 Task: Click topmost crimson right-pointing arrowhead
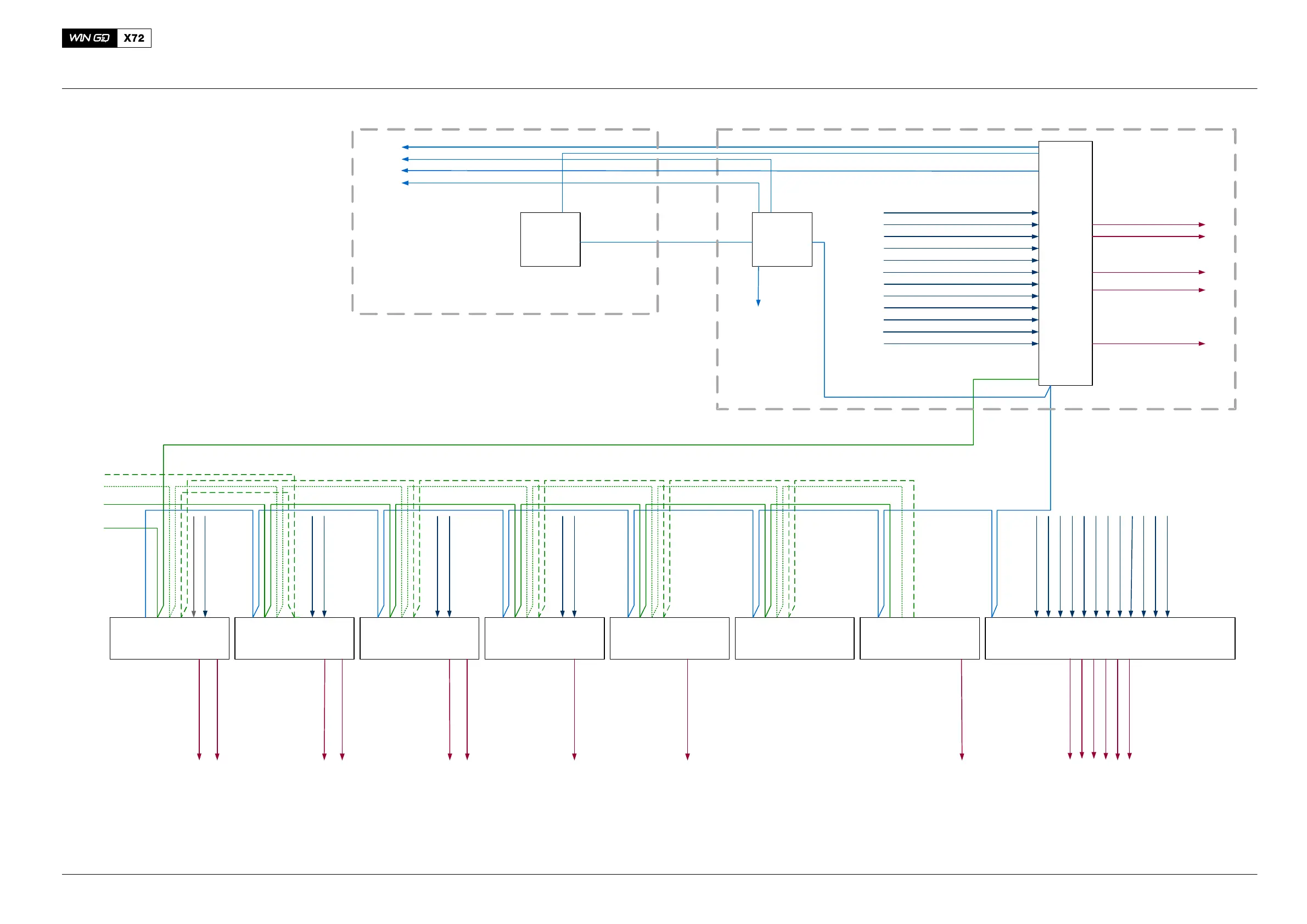click(x=1202, y=225)
